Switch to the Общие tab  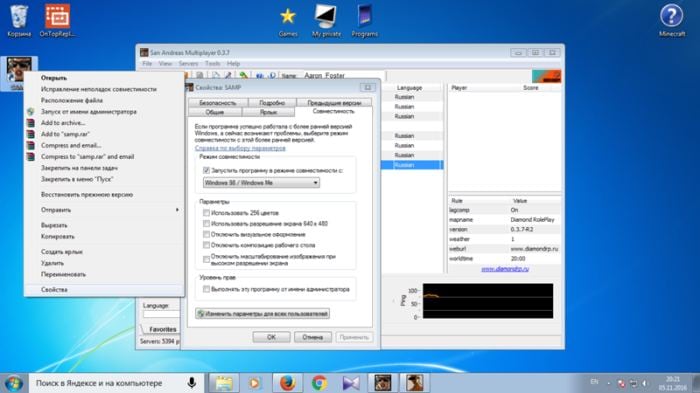pos(215,112)
